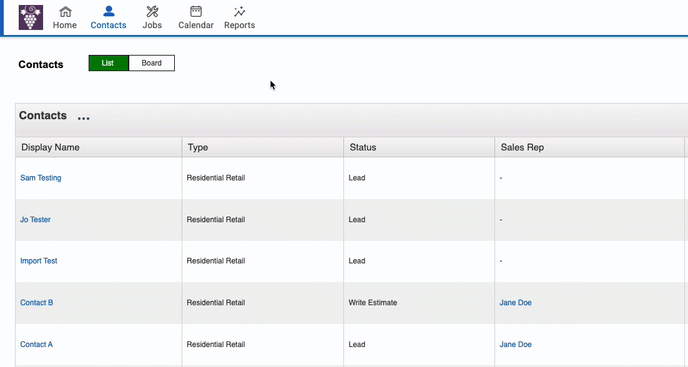Click Residential Retail type for Contact B

(x=216, y=302)
